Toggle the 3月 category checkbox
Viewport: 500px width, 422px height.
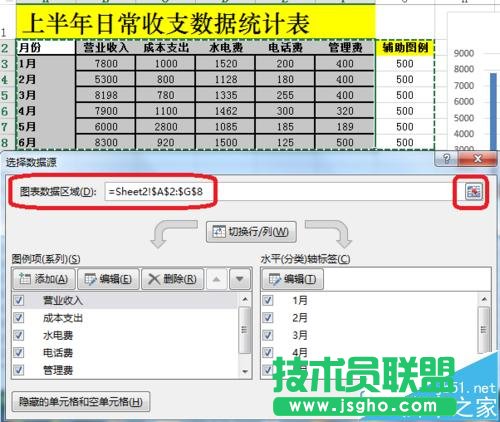tap(268, 335)
